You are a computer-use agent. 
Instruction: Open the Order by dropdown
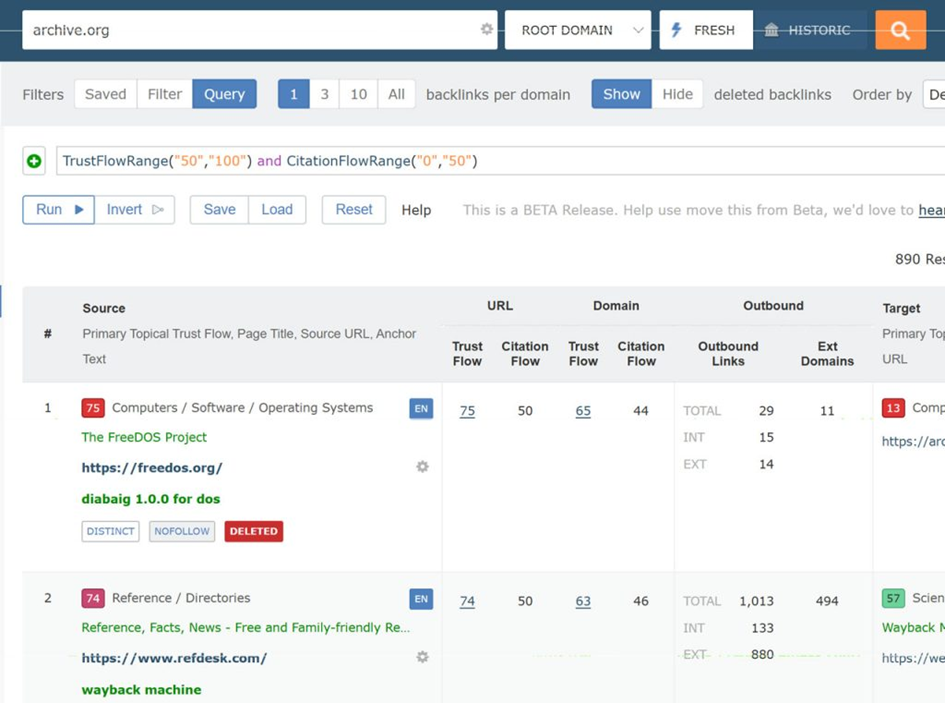click(x=934, y=94)
